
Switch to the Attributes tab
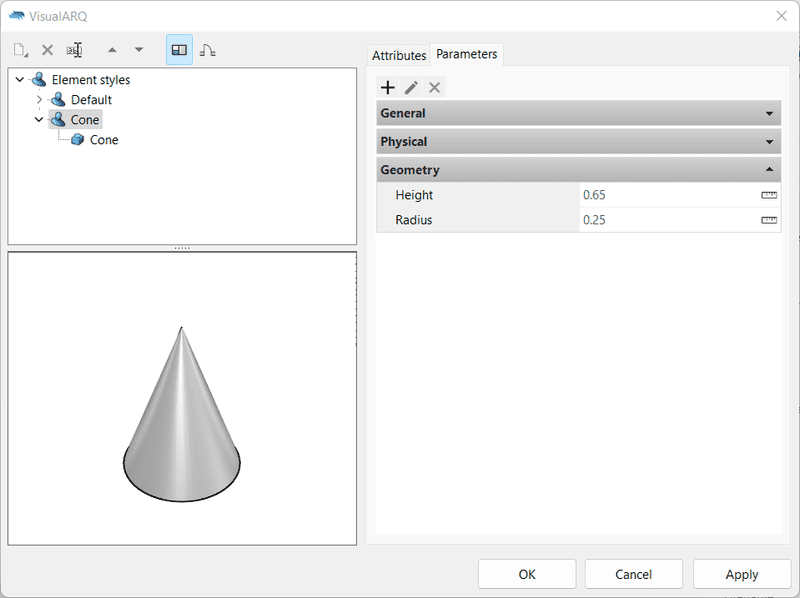point(399,55)
